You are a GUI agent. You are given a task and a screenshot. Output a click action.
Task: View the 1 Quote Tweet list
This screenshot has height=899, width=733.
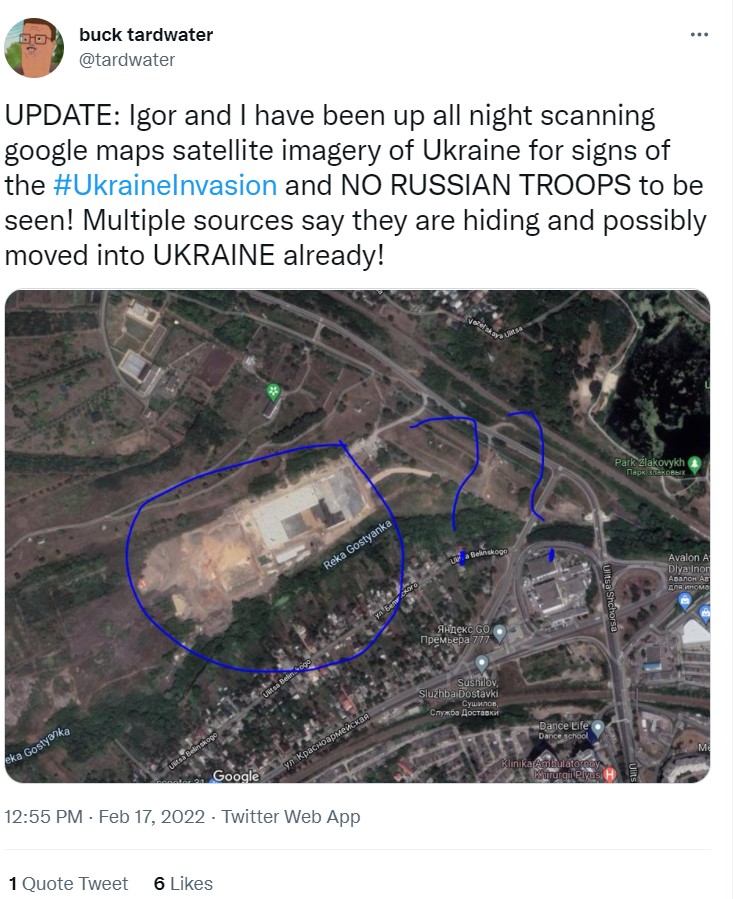click(69, 883)
